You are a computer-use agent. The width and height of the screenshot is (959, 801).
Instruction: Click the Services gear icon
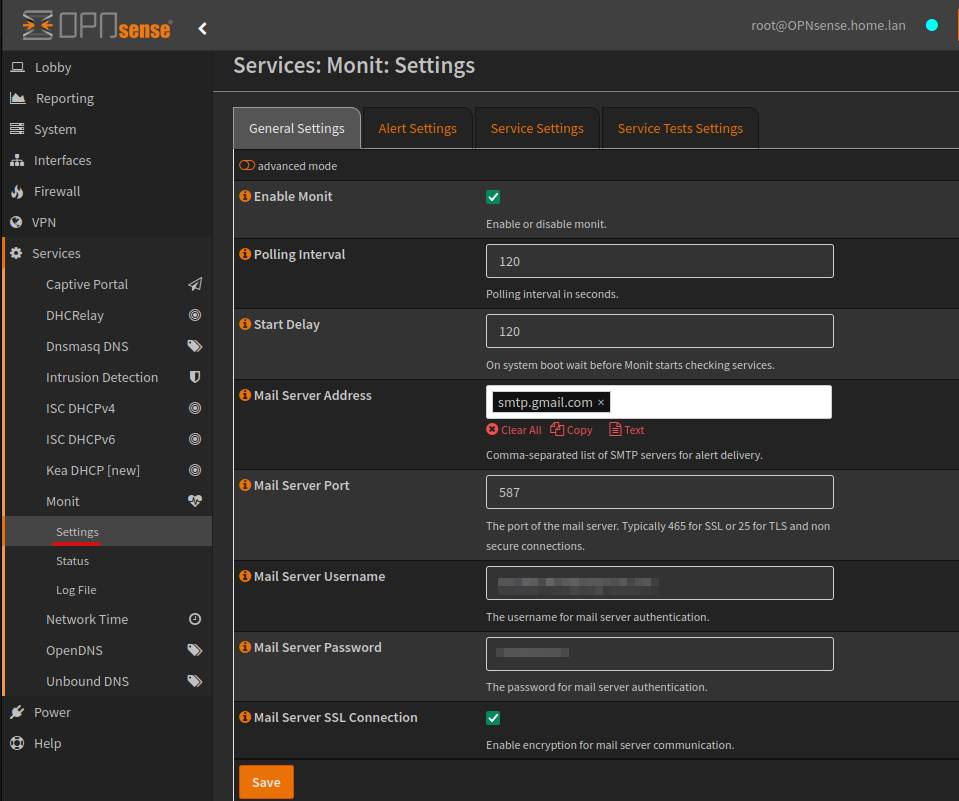coord(17,253)
